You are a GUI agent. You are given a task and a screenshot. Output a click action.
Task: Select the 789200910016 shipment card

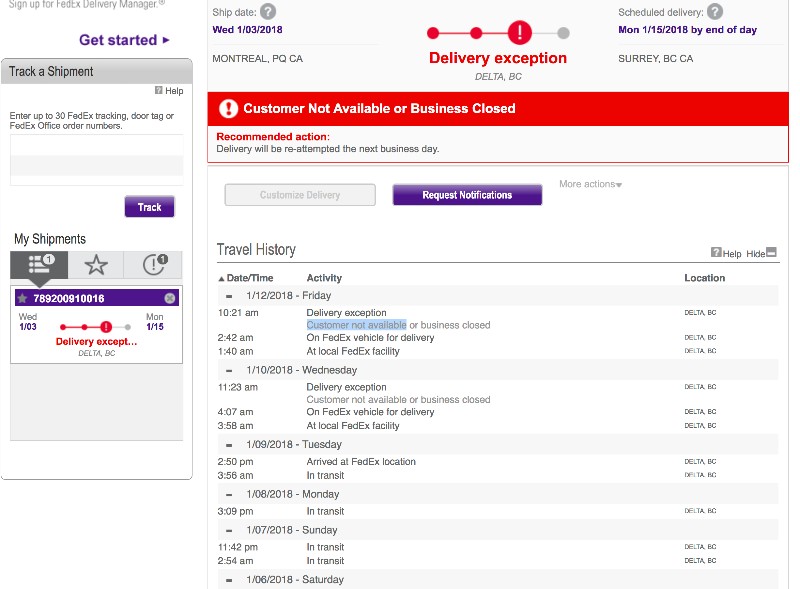[x=96, y=325]
